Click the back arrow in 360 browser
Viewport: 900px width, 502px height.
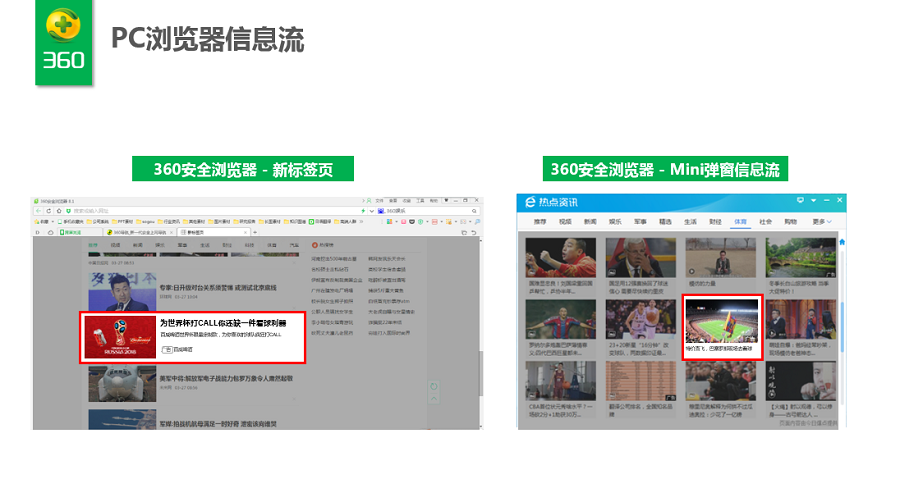click(x=38, y=211)
